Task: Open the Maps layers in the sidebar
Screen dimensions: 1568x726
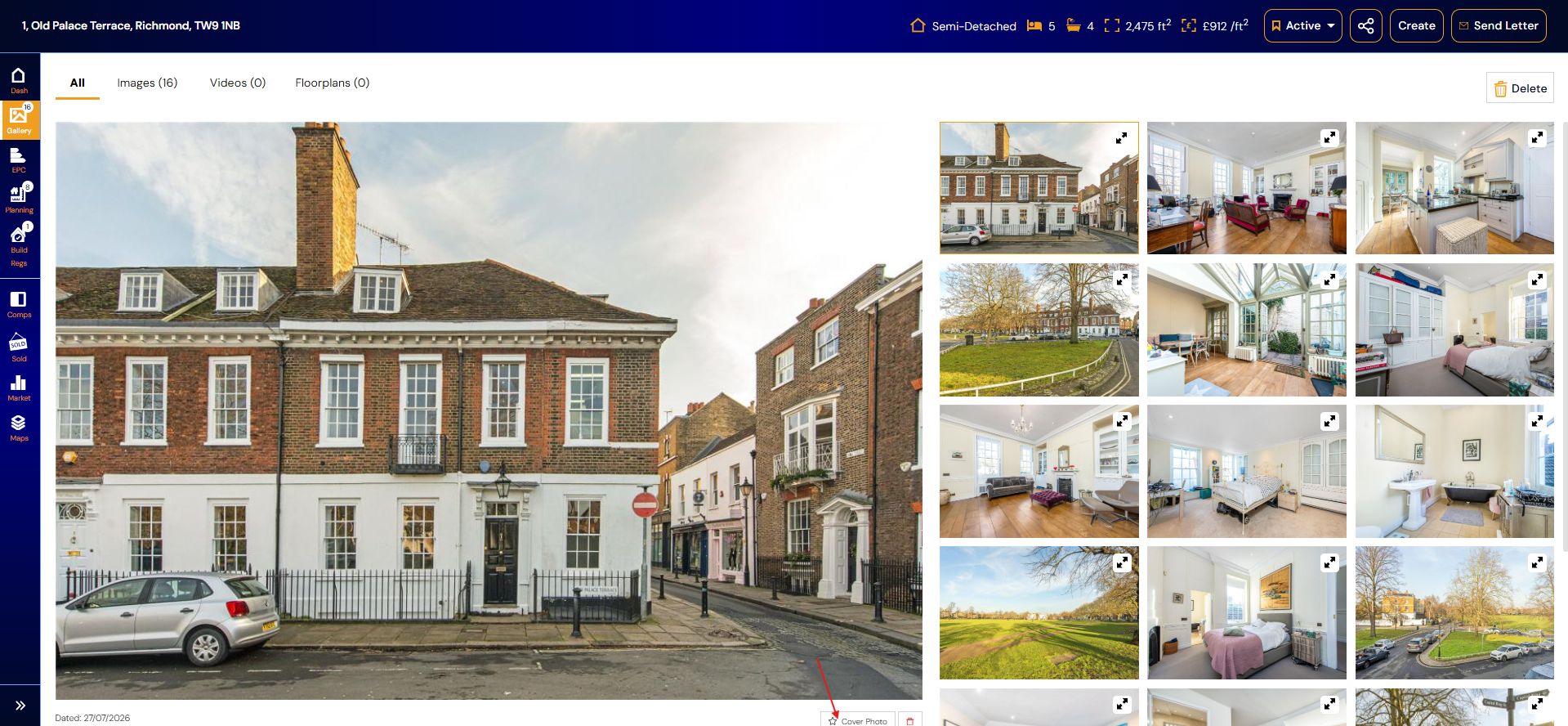Action: click(19, 428)
